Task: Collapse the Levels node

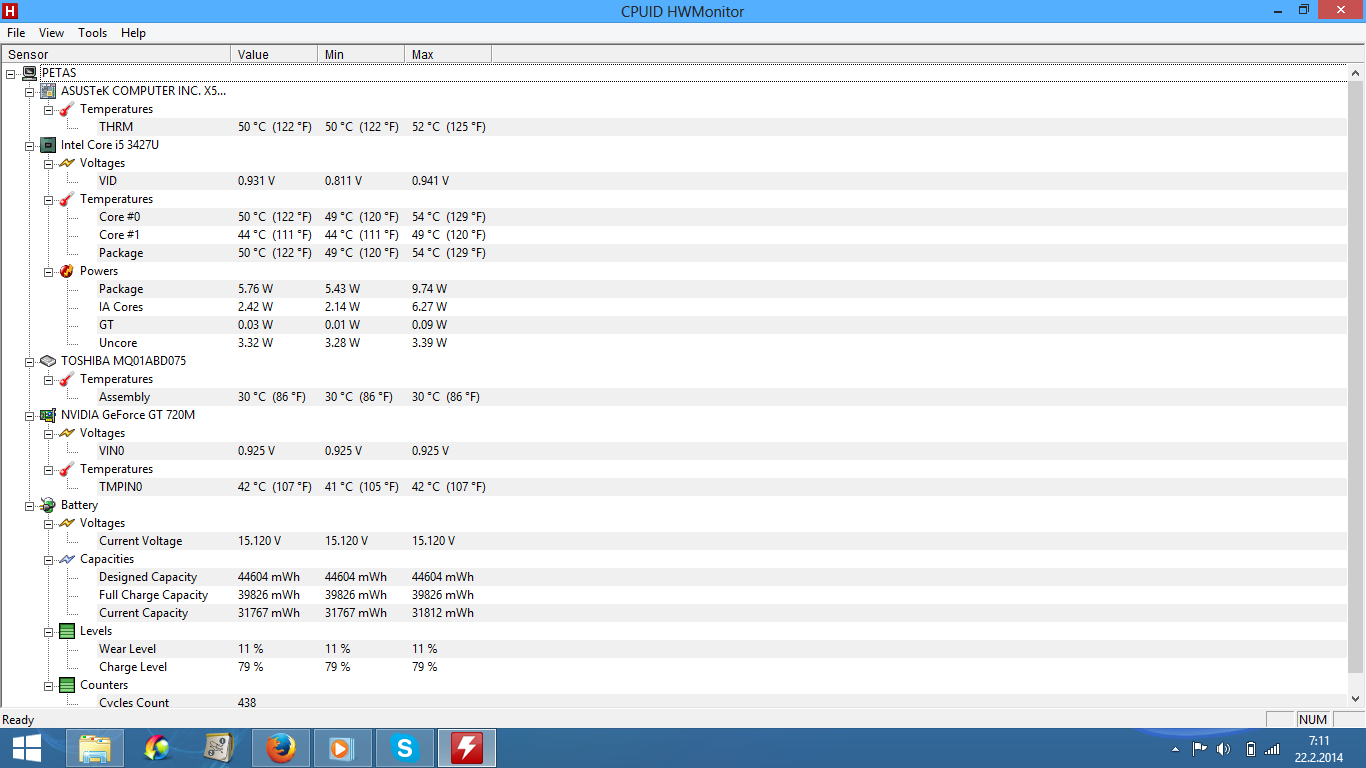Action: (49, 631)
